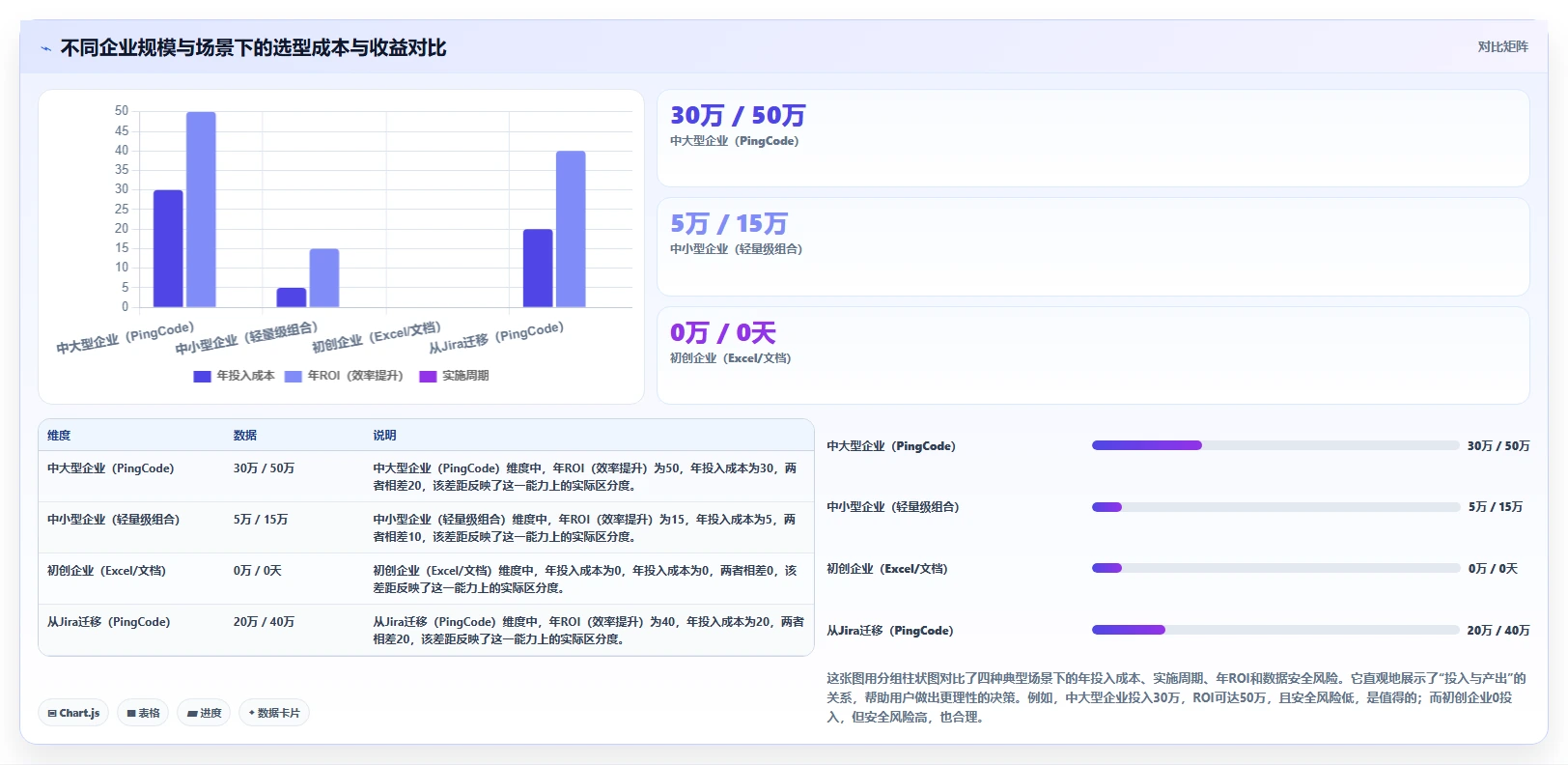The image size is (1568, 765).
Task: Click table data cell 5万 / 15万
Action: click(261, 520)
